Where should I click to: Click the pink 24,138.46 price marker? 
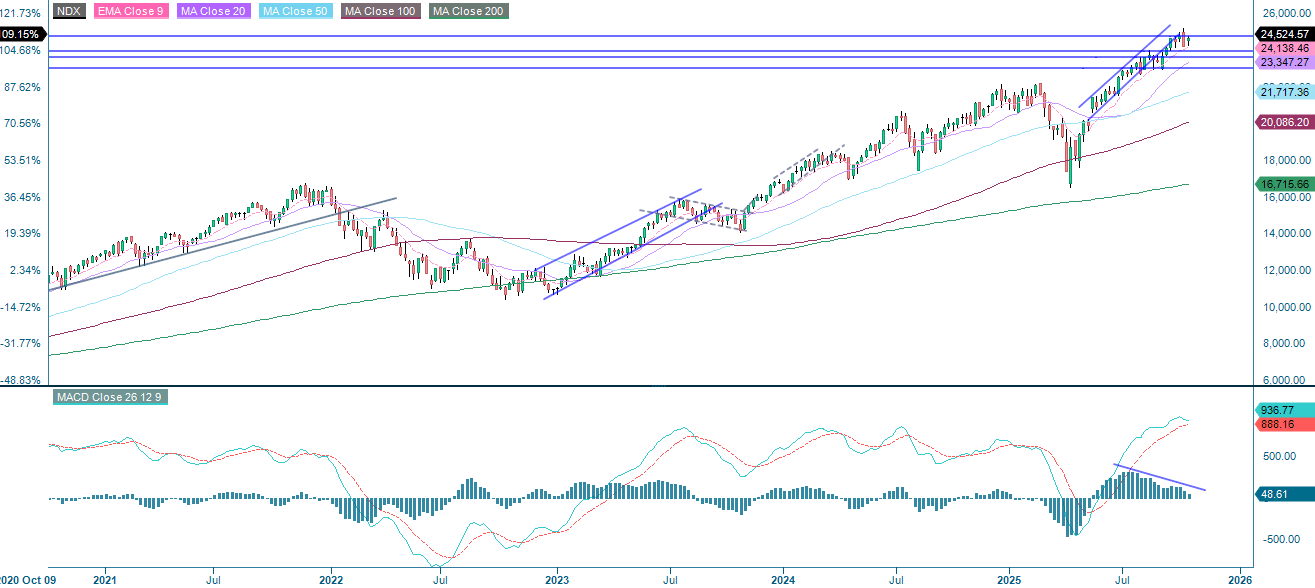point(1285,48)
